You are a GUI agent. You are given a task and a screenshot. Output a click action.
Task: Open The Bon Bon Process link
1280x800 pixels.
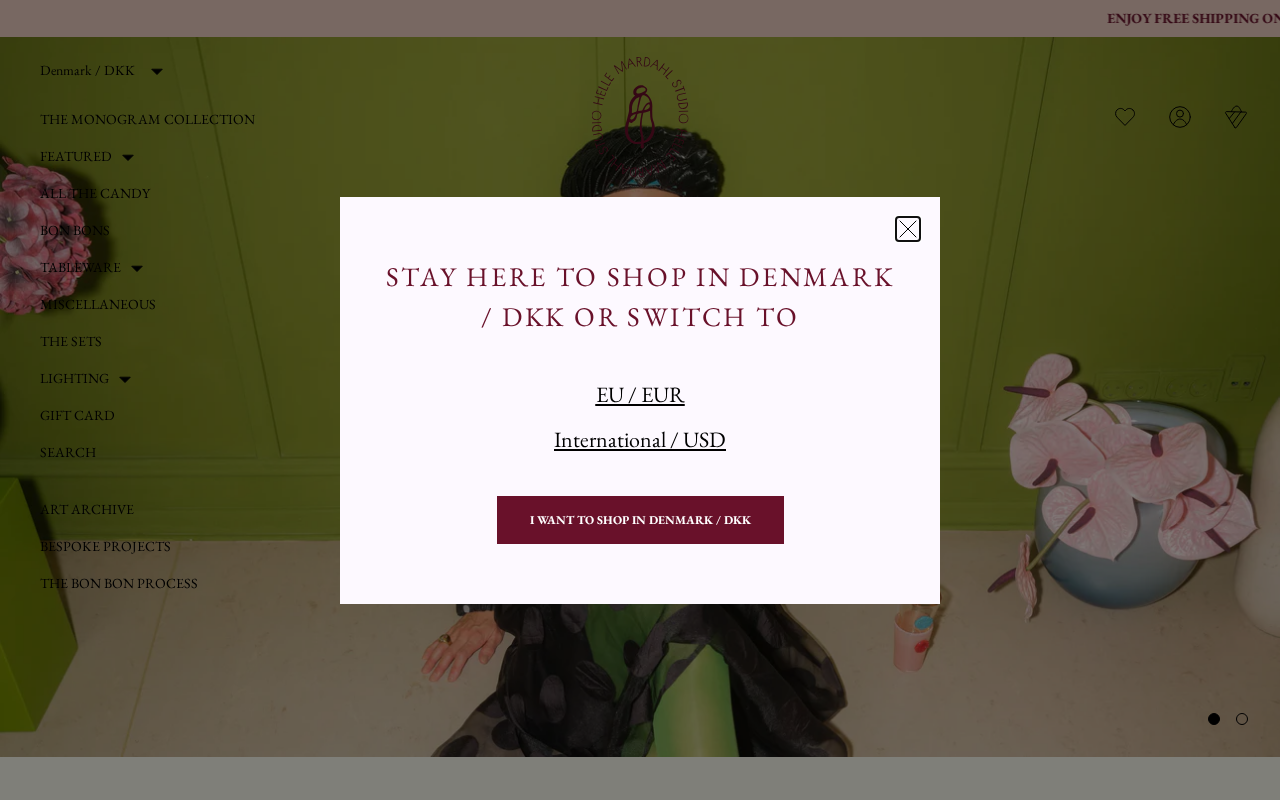pyautogui.click(x=119, y=583)
